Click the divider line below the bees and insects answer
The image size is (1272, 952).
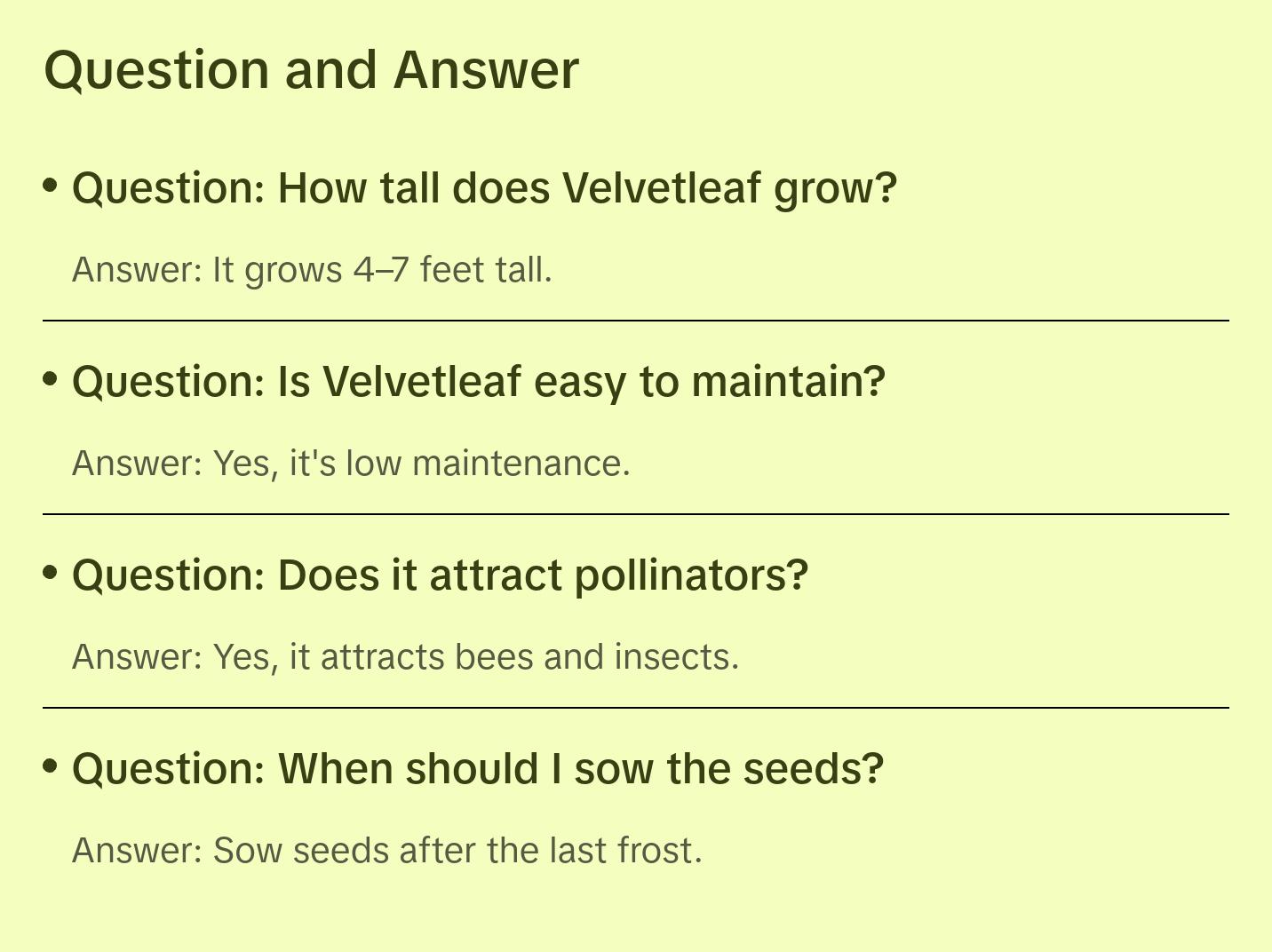coord(636,708)
